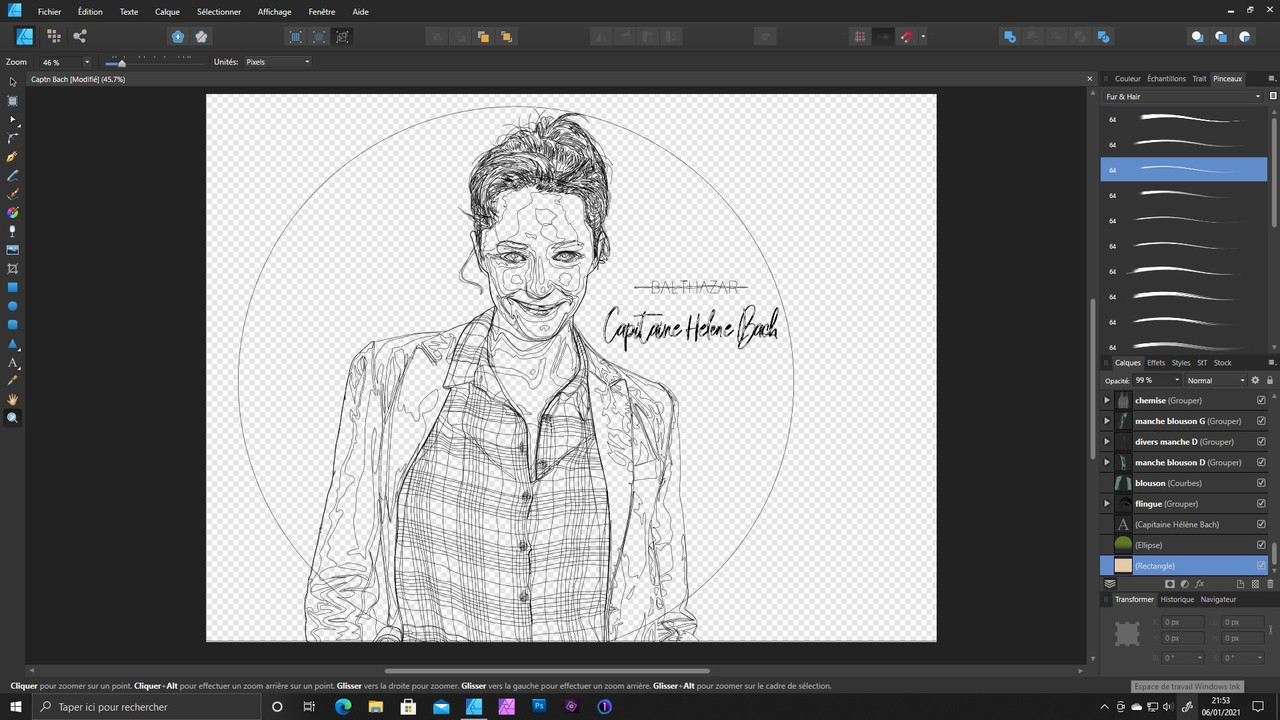
Task: Open the Calque menu
Action: click(167, 12)
